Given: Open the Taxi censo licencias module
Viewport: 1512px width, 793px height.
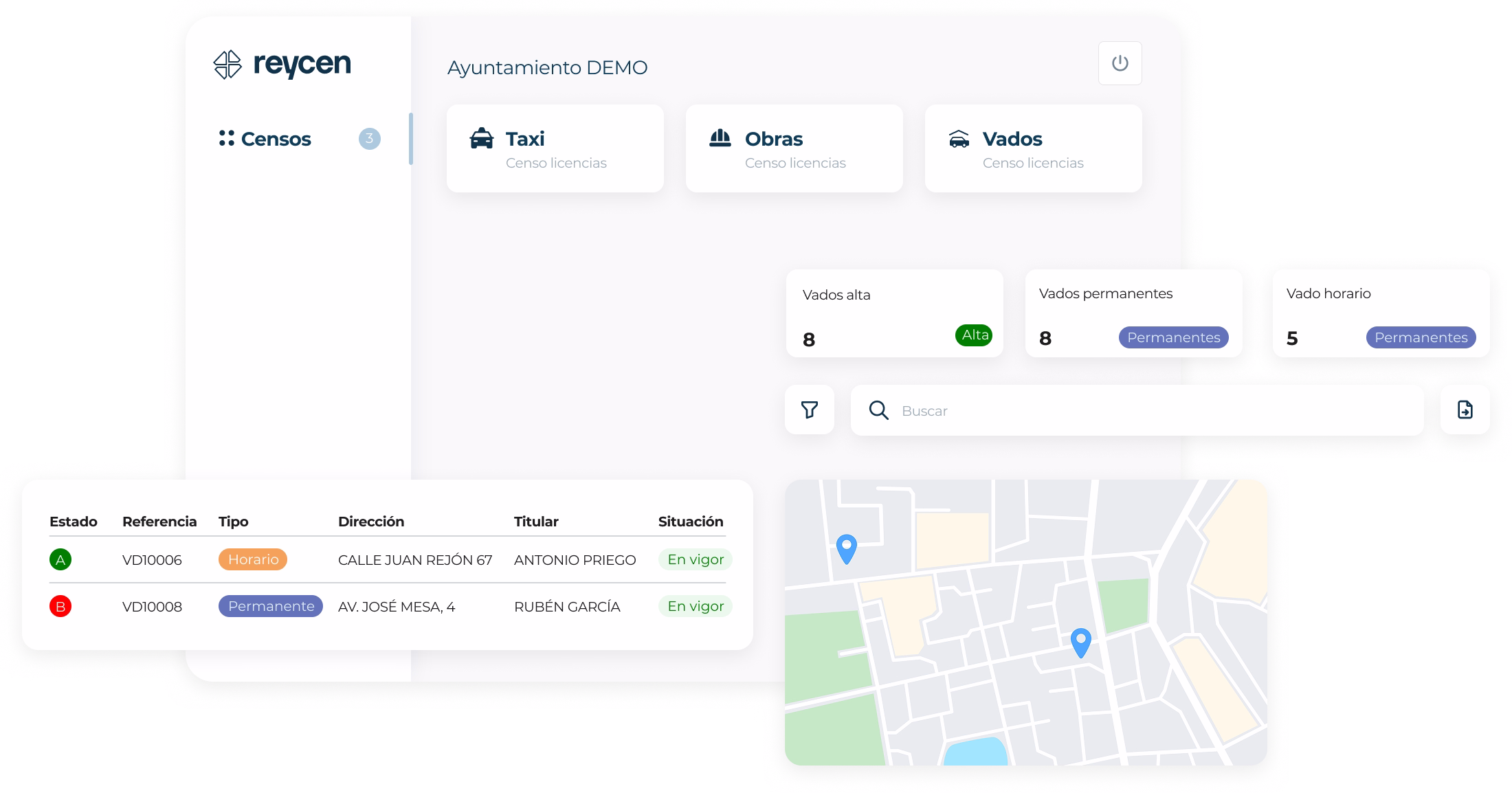Looking at the screenshot, I should (554, 148).
